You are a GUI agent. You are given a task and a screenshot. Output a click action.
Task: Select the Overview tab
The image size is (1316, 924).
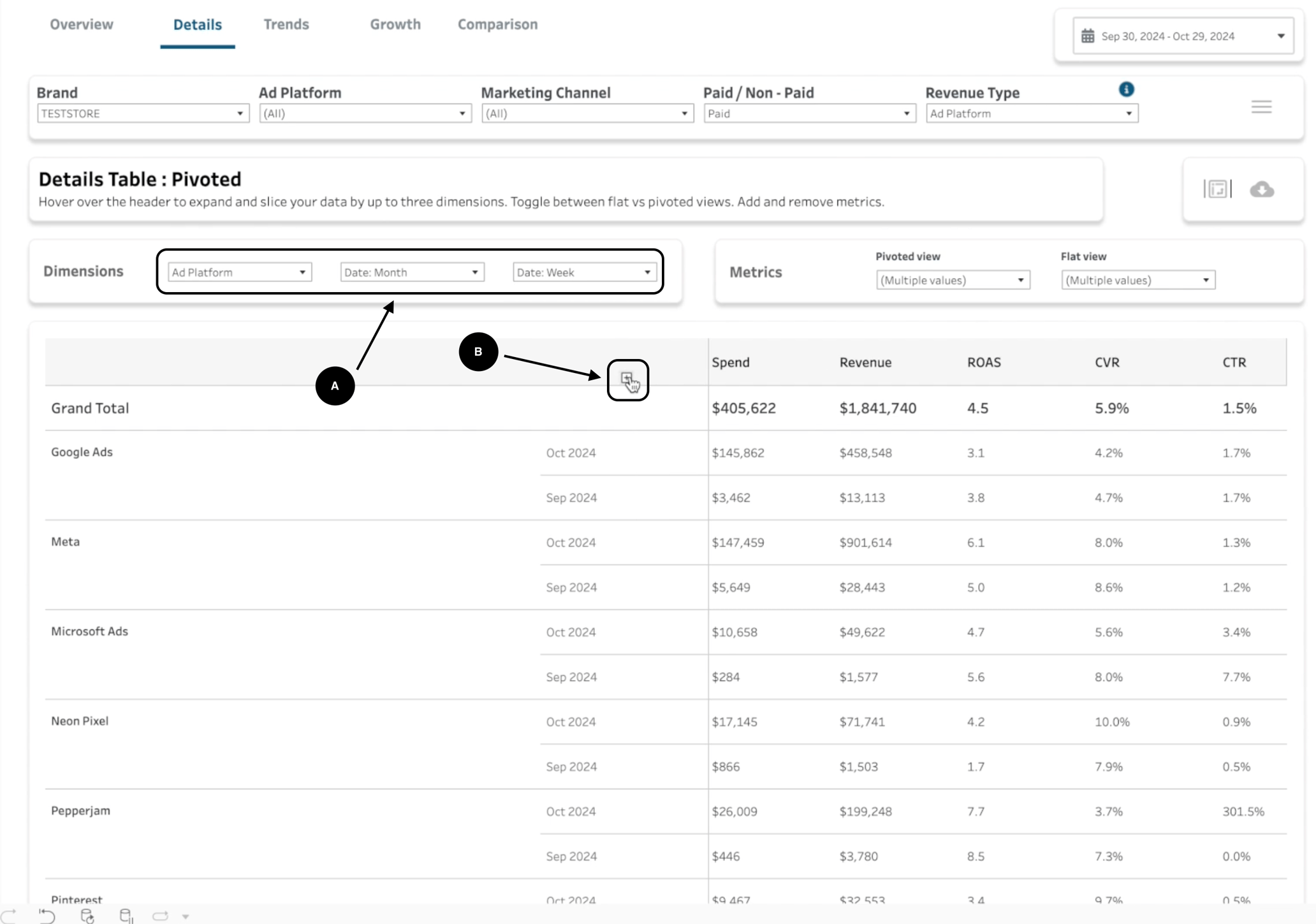pos(81,24)
